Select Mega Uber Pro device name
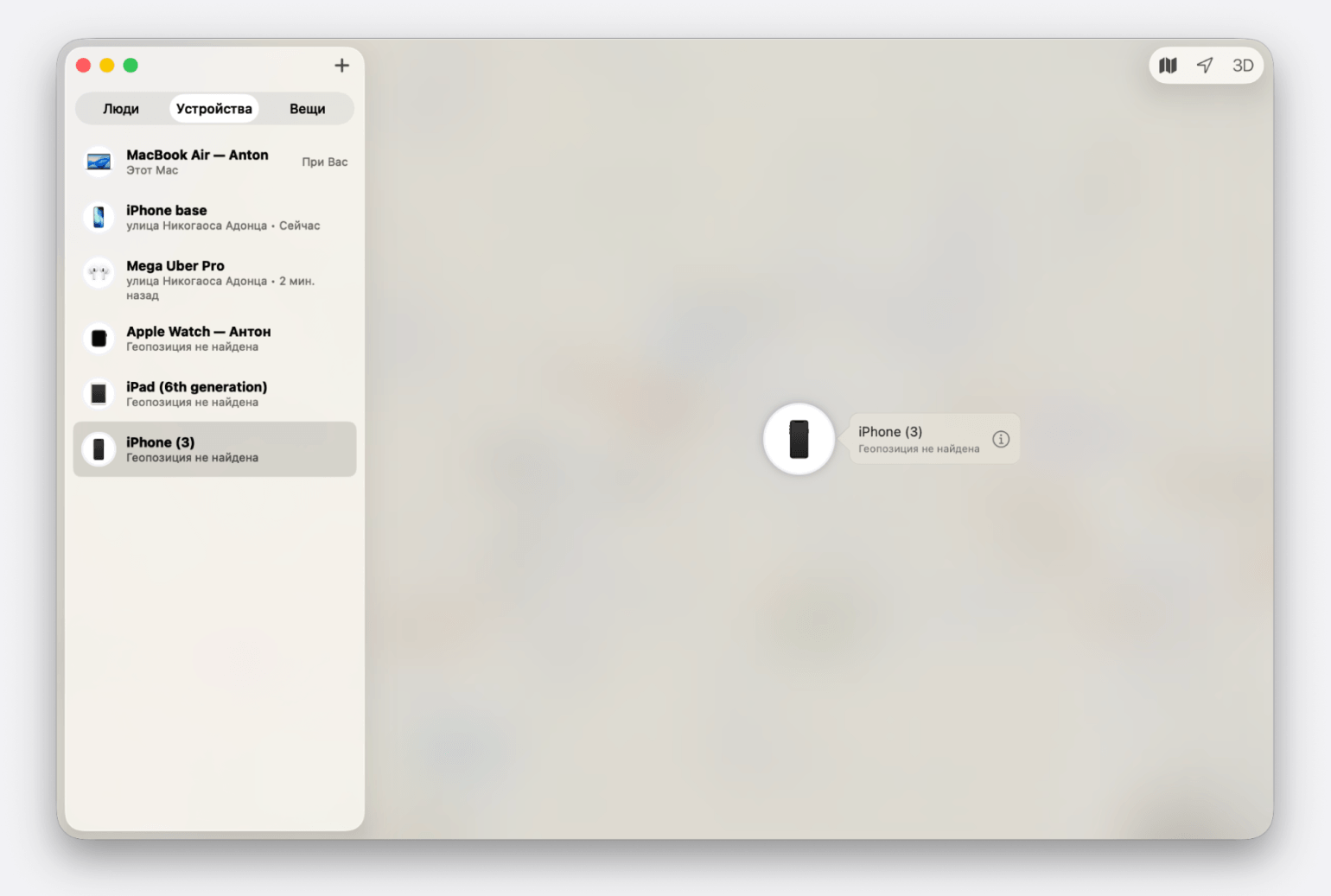 click(175, 266)
